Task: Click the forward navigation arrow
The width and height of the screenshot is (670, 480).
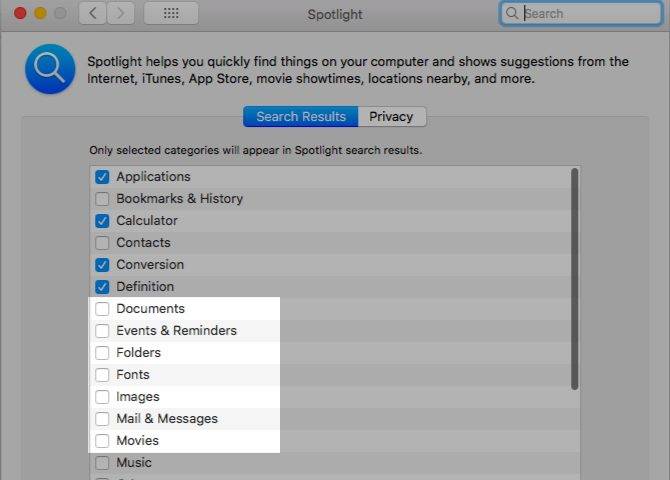Action: [x=120, y=14]
